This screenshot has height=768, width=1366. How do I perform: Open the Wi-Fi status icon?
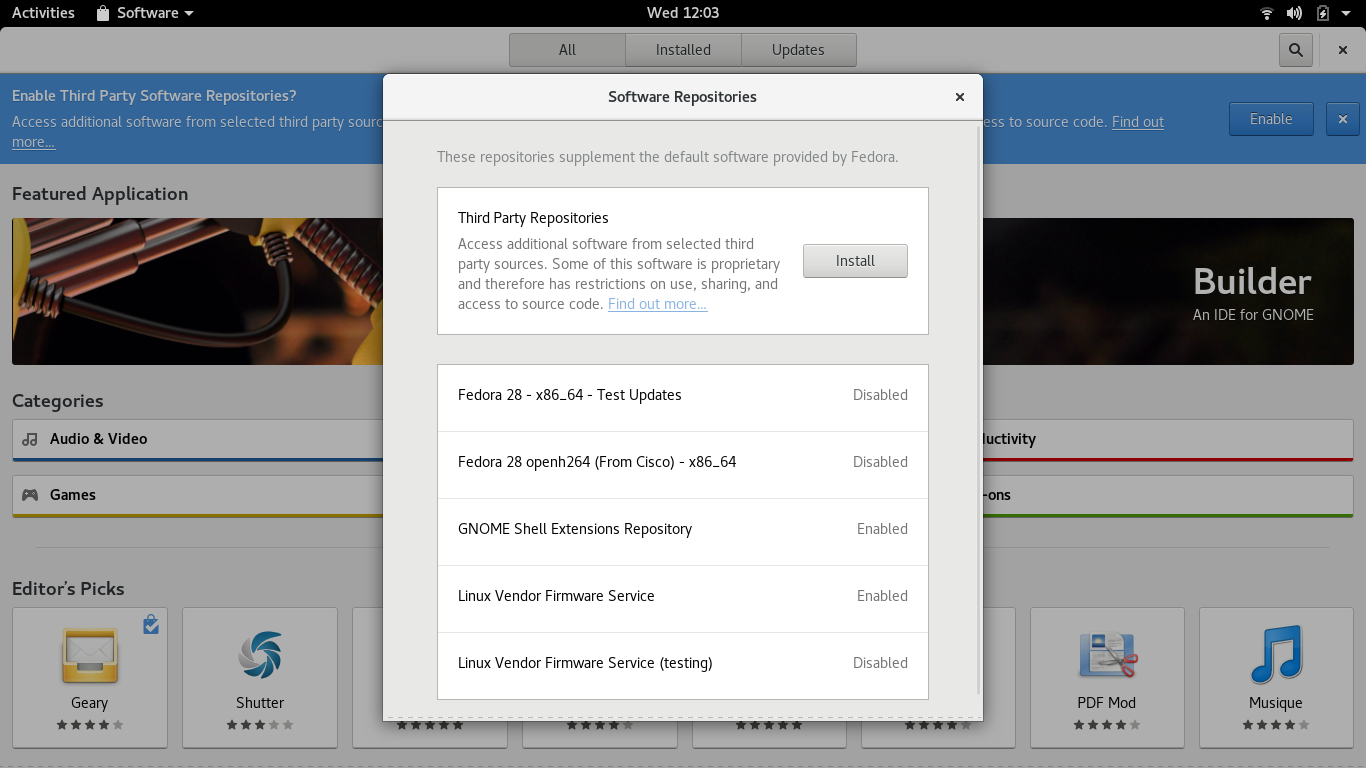point(1267,13)
